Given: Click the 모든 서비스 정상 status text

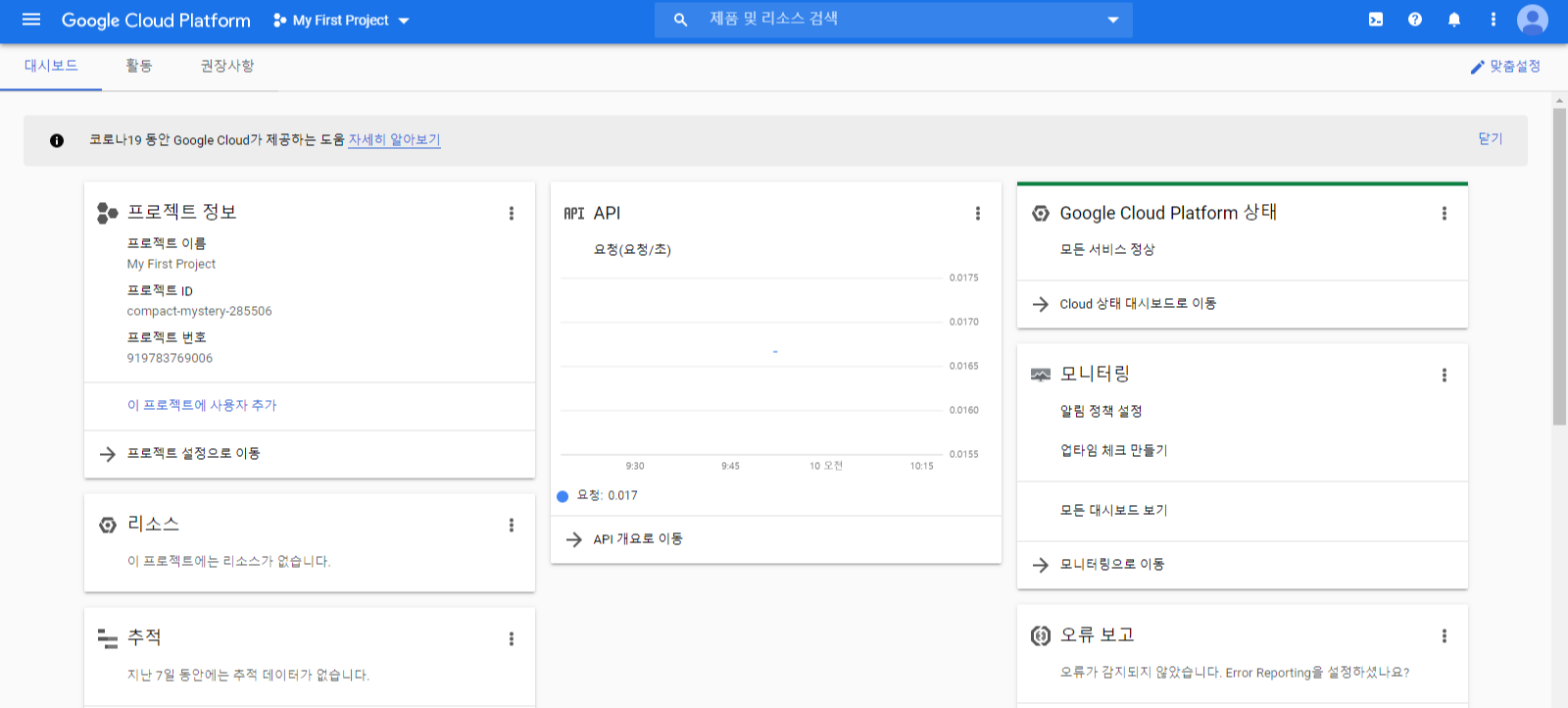Looking at the screenshot, I should coord(1107,250).
